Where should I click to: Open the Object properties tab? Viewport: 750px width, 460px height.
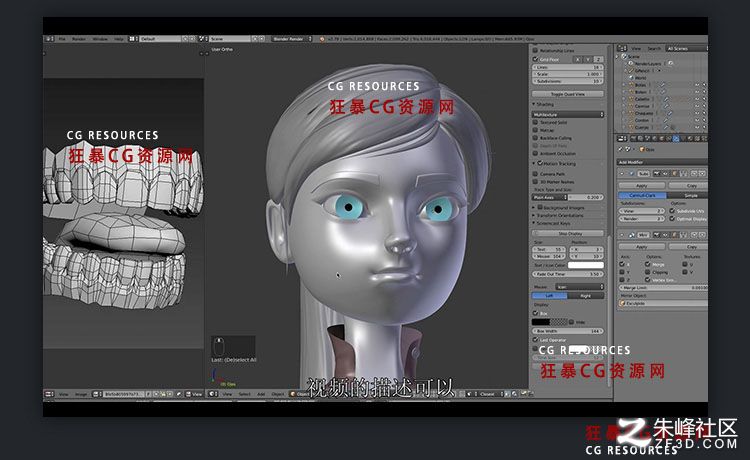pos(662,138)
